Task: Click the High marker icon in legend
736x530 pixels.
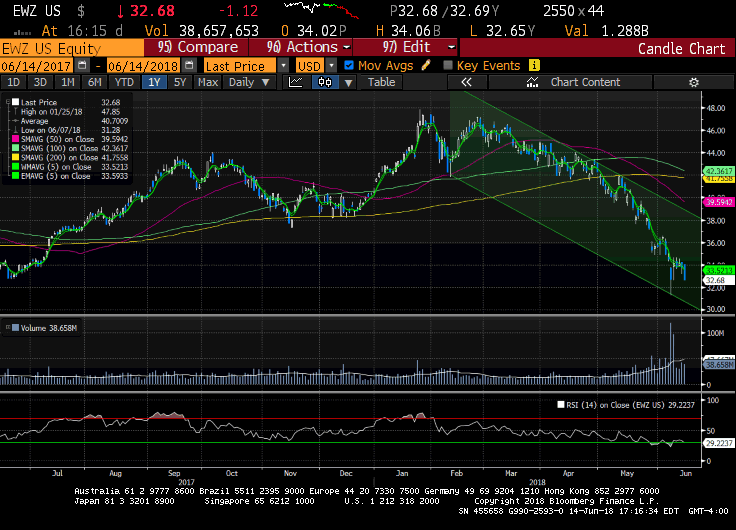Action: (15, 112)
